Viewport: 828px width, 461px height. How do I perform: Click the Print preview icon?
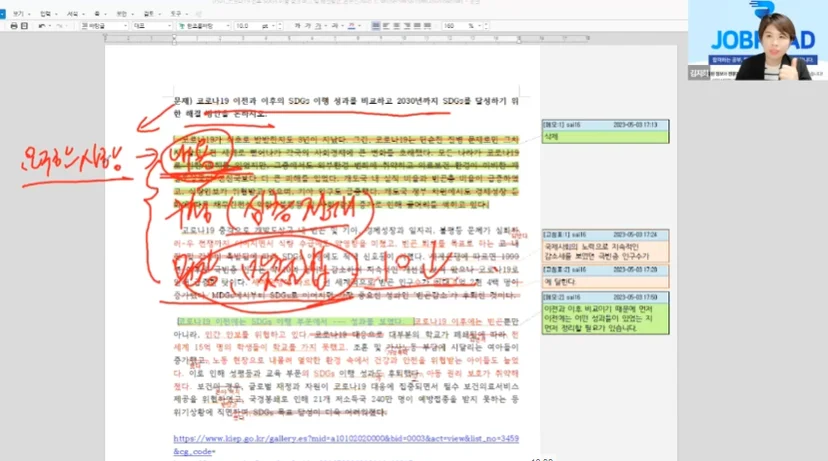tap(24, 26)
